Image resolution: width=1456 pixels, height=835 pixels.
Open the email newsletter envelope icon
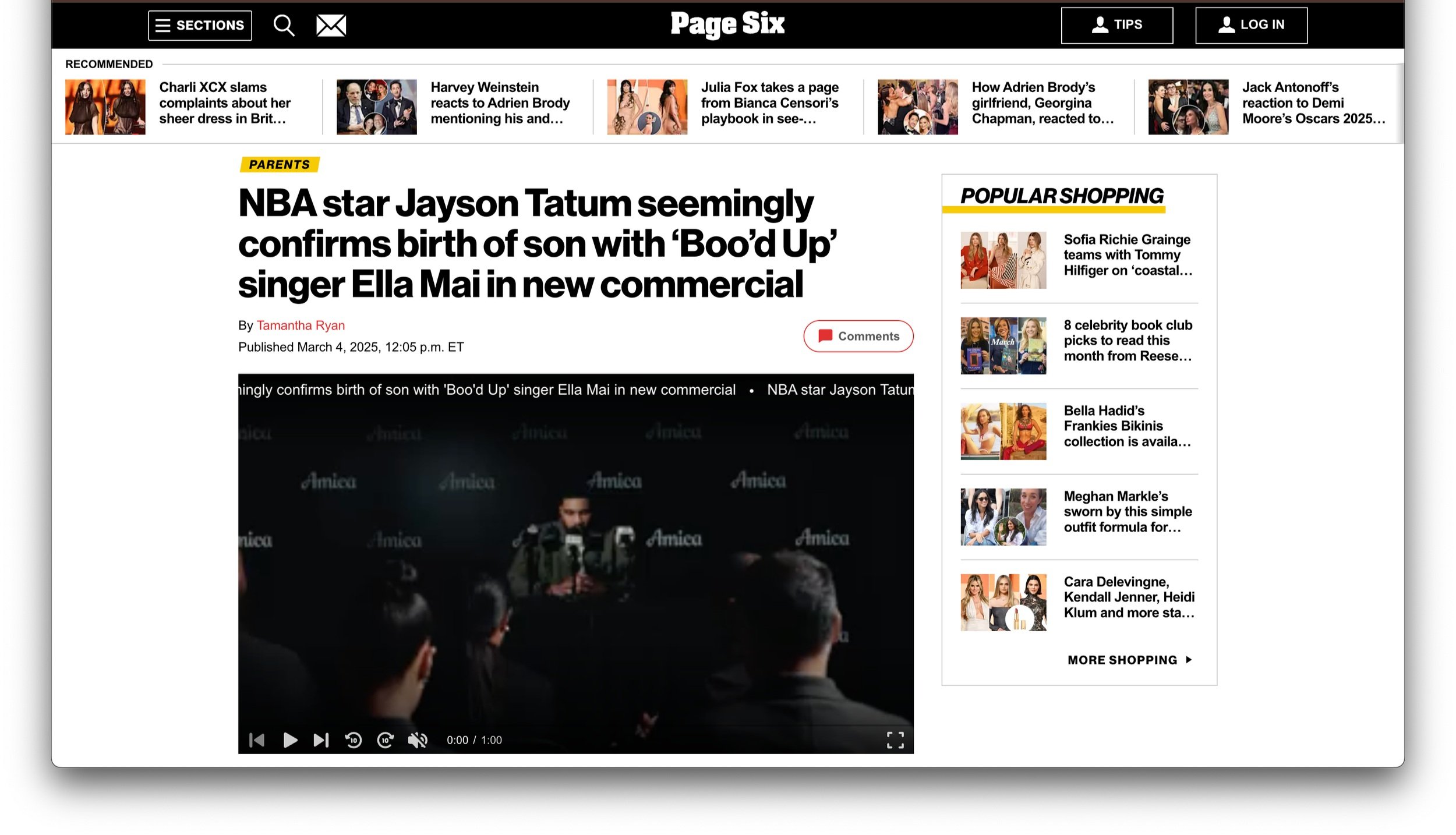(331, 25)
